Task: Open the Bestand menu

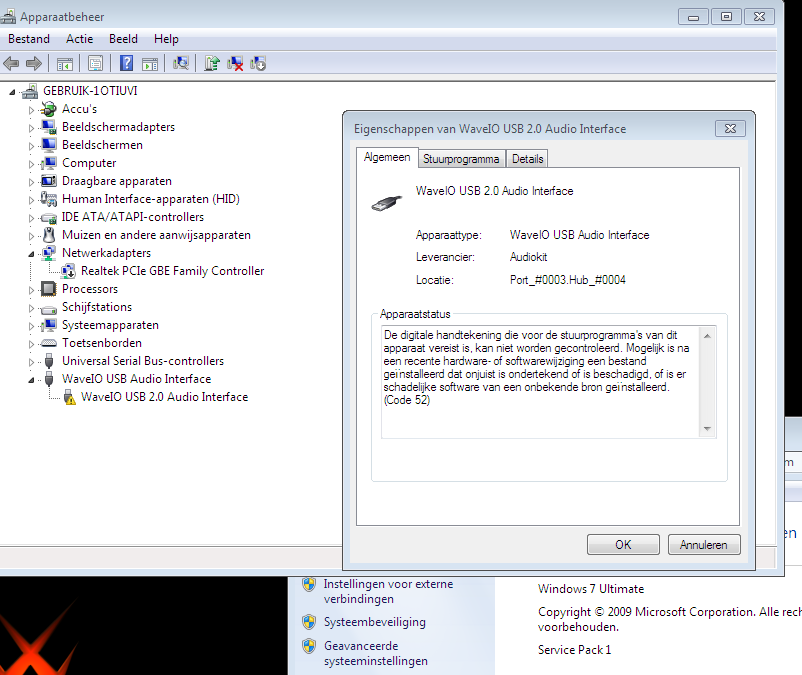Action: [29, 39]
